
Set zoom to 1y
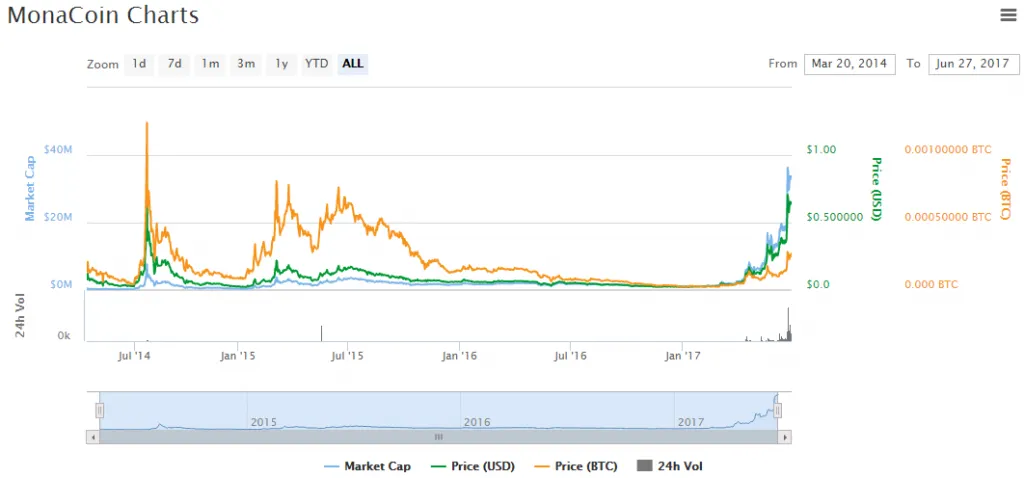click(x=281, y=64)
